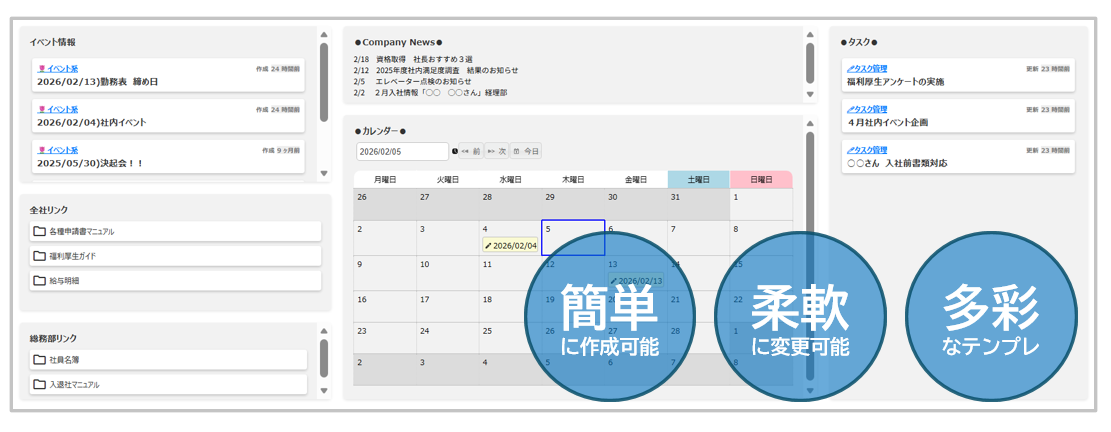The width and height of the screenshot is (1111, 432).
Task: Open the タスク管理 link for 福利厚生アンケートの実施
Action: (x=868, y=68)
